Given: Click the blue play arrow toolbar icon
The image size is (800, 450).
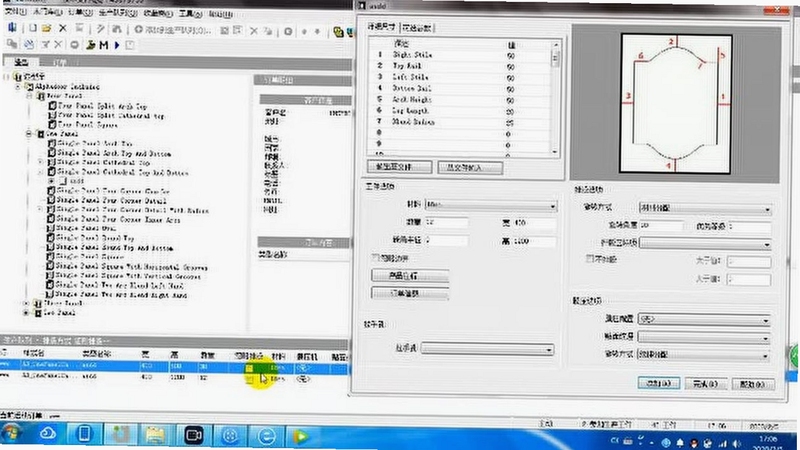Looking at the screenshot, I should 117,45.
